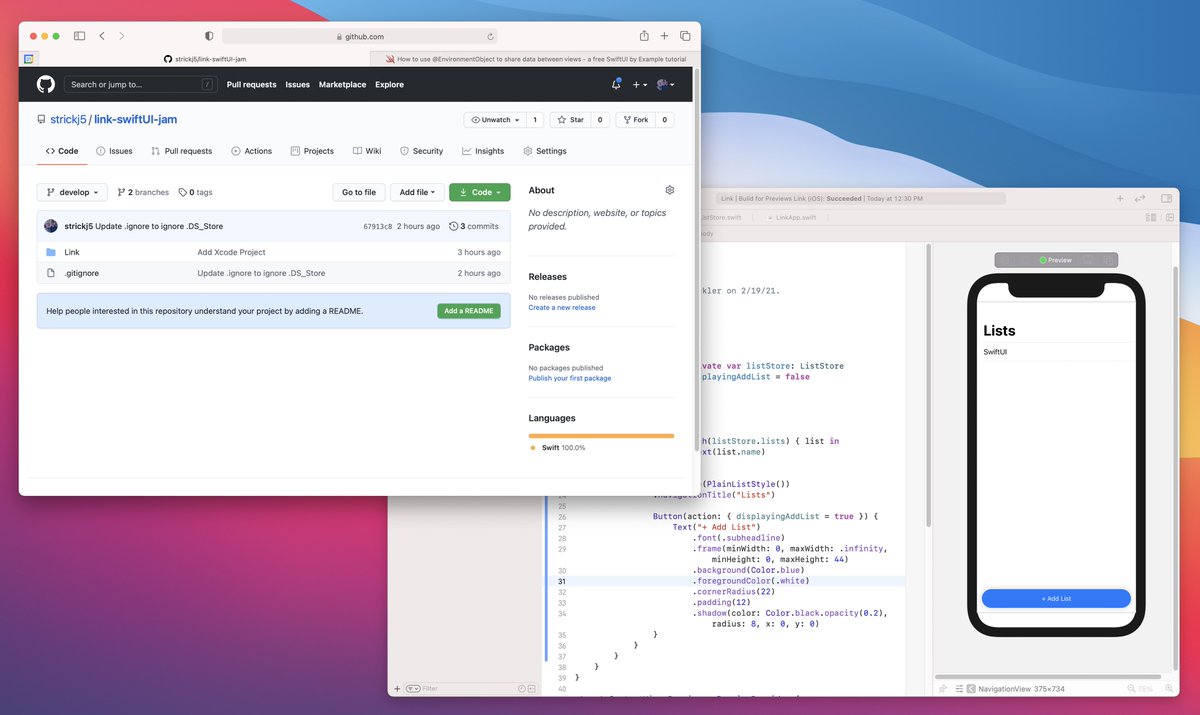Viewport: 1200px width, 715px height.
Task: Click Safari's privacy shield icon
Action: [x=209, y=36]
